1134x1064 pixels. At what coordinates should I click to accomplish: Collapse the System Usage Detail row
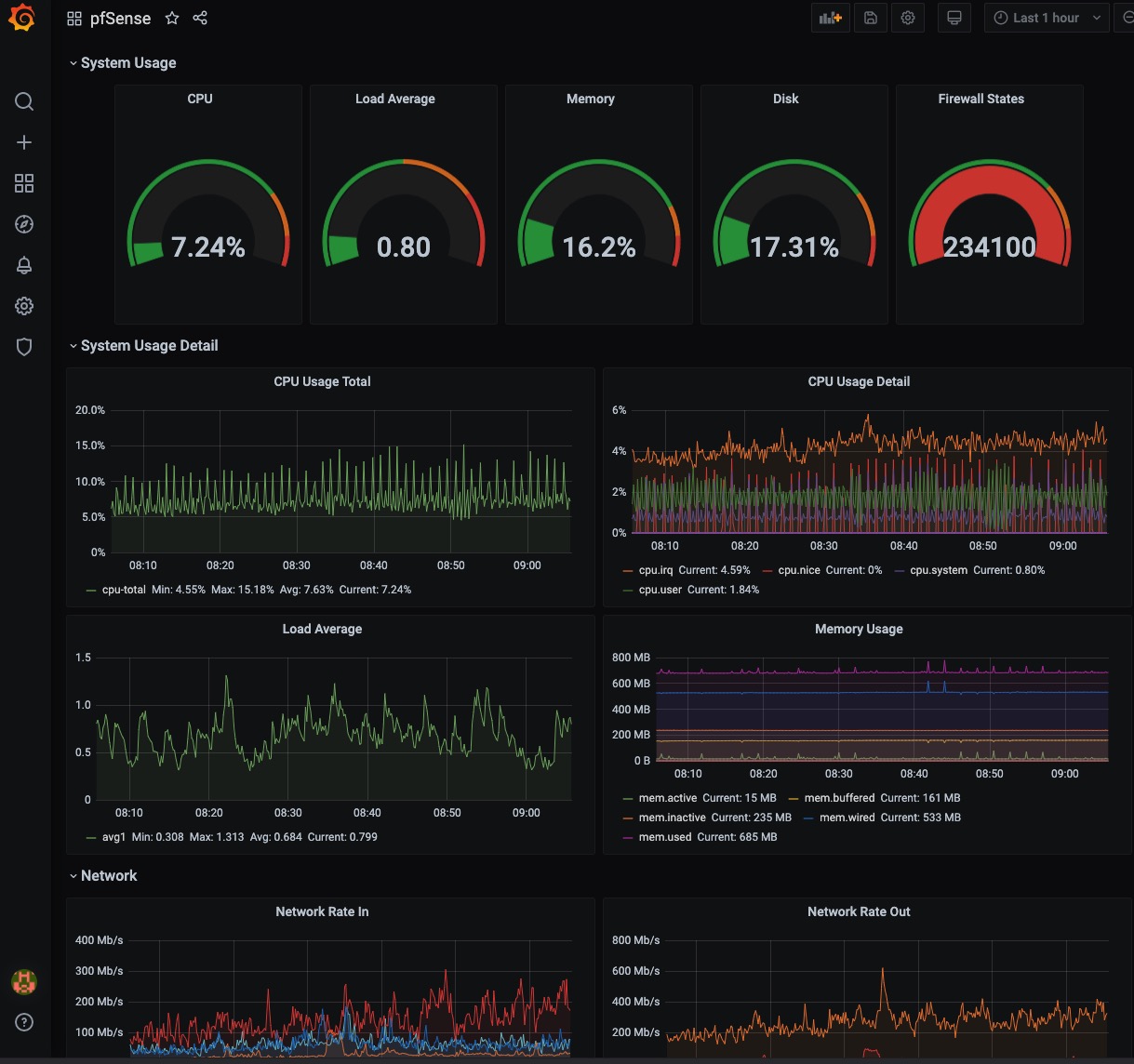pos(149,346)
